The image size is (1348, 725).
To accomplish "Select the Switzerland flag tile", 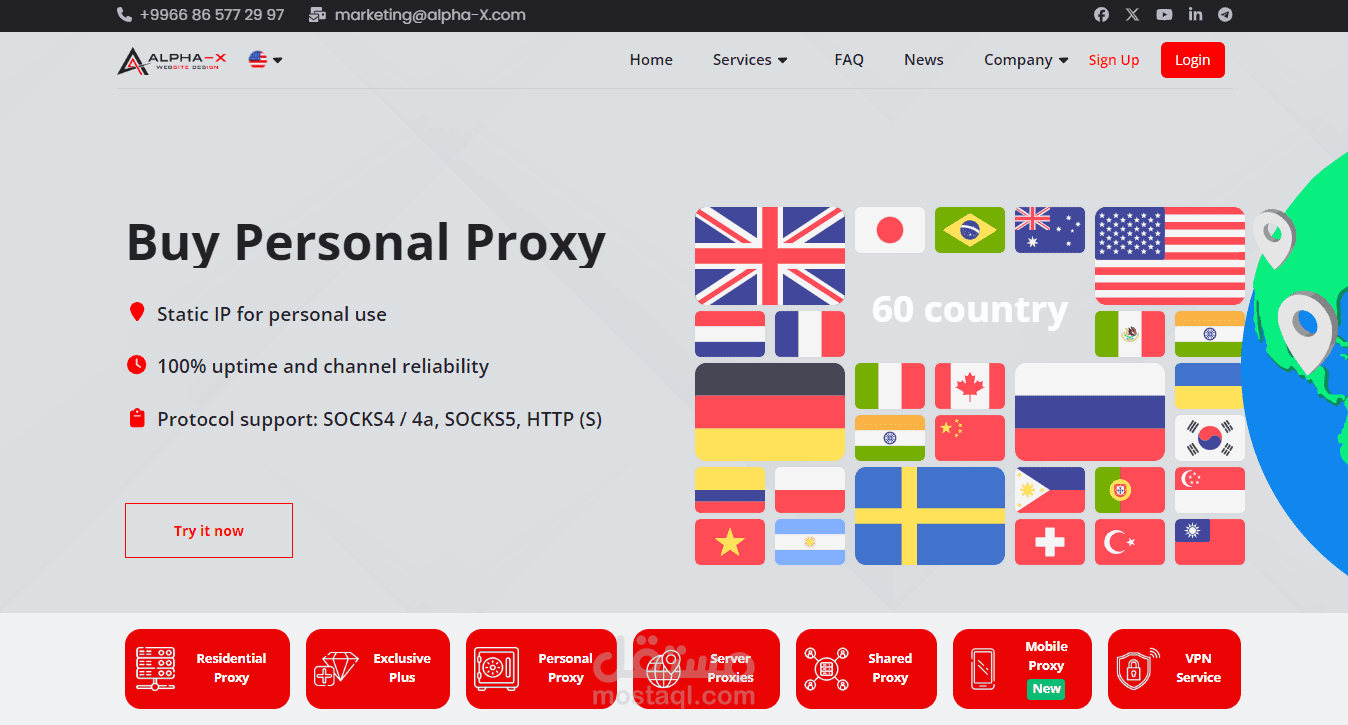I will (1050, 542).
